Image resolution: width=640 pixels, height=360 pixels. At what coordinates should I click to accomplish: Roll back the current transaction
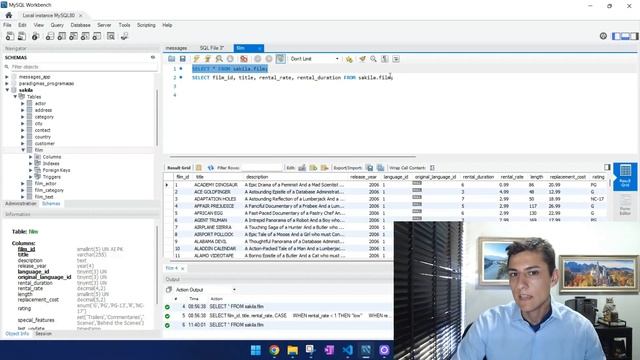point(269,59)
